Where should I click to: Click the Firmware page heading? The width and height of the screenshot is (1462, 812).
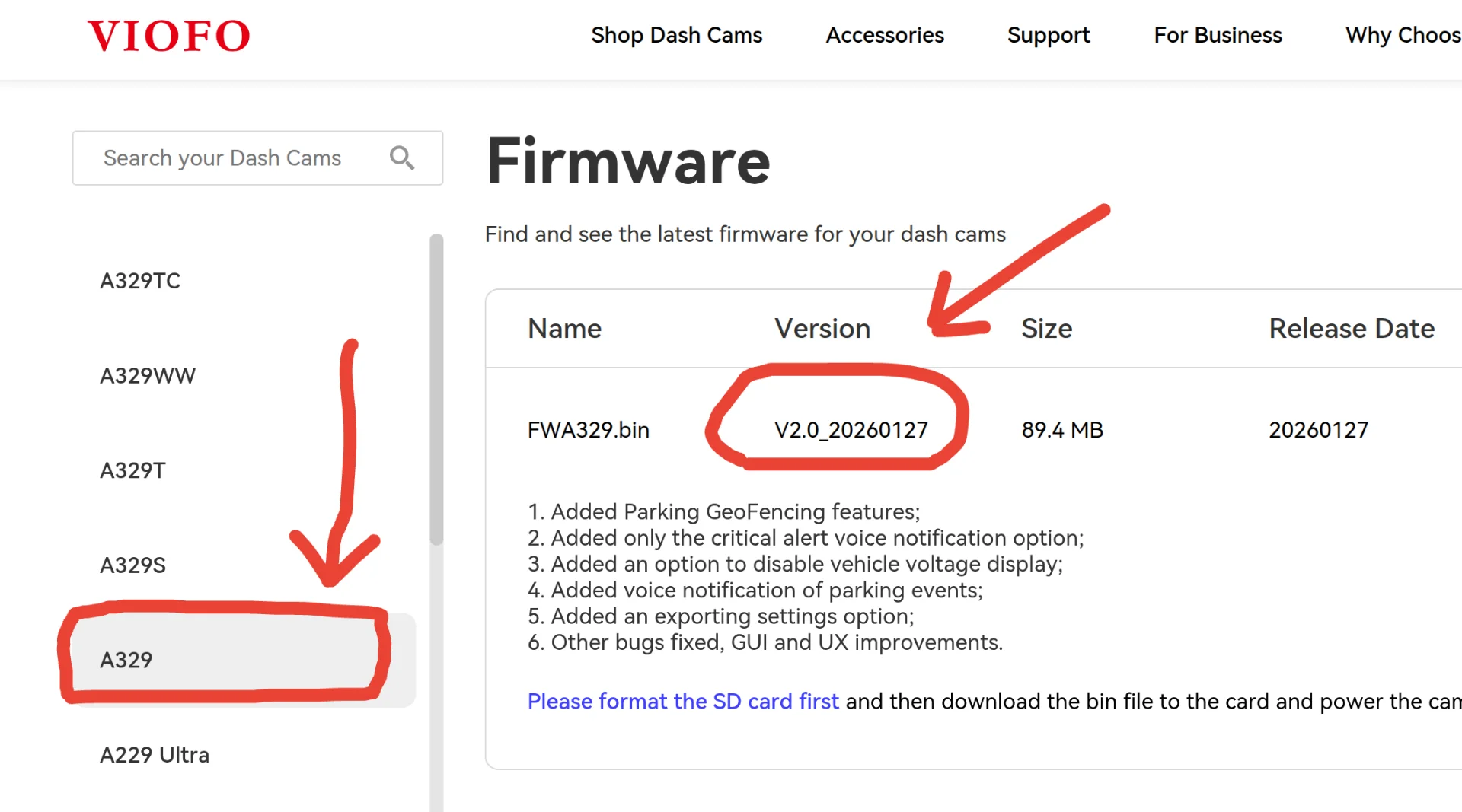tap(628, 161)
